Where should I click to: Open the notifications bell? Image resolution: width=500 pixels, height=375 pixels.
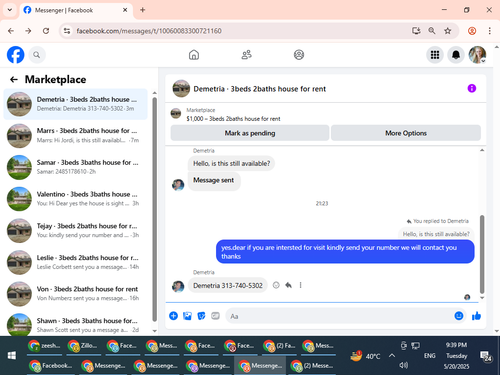[456, 55]
